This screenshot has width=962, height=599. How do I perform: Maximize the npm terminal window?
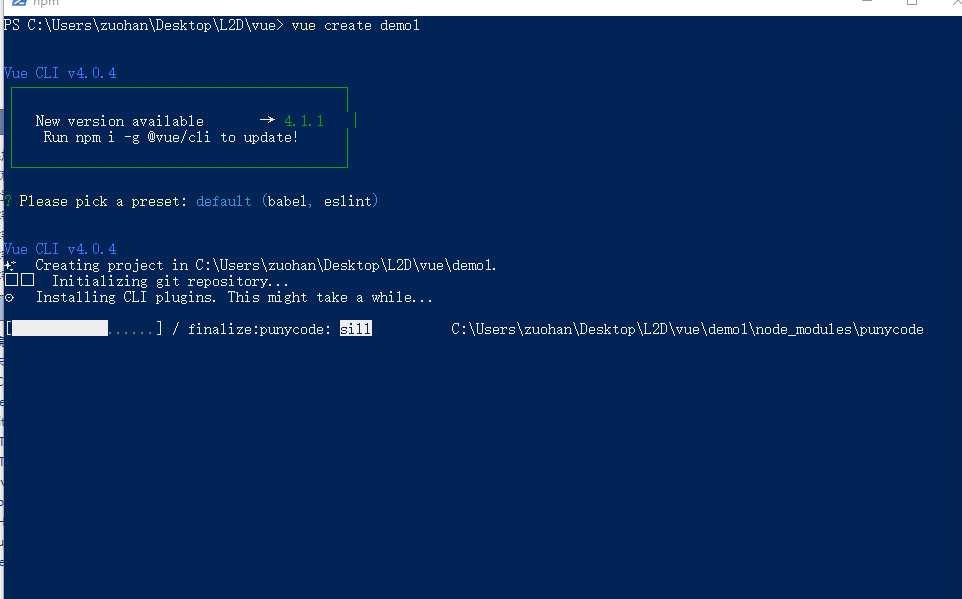point(912,2)
